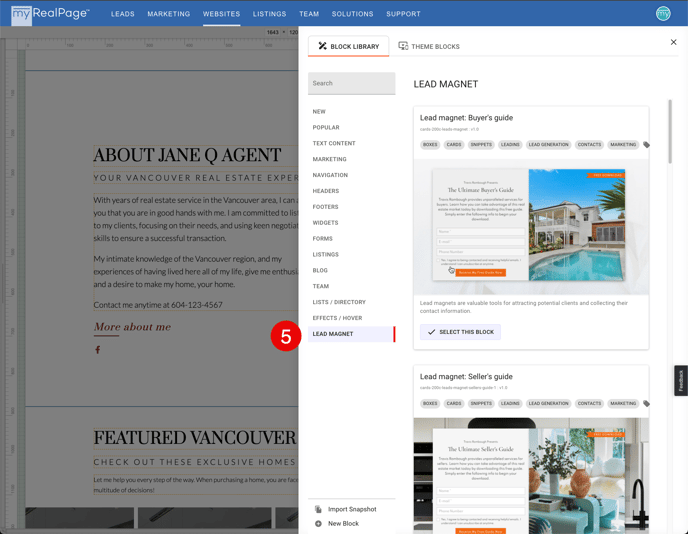Click the BOXES tag on Buyer's guide
The height and width of the screenshot is (534, 688).
pyautogui.click(x=430, y=145)
